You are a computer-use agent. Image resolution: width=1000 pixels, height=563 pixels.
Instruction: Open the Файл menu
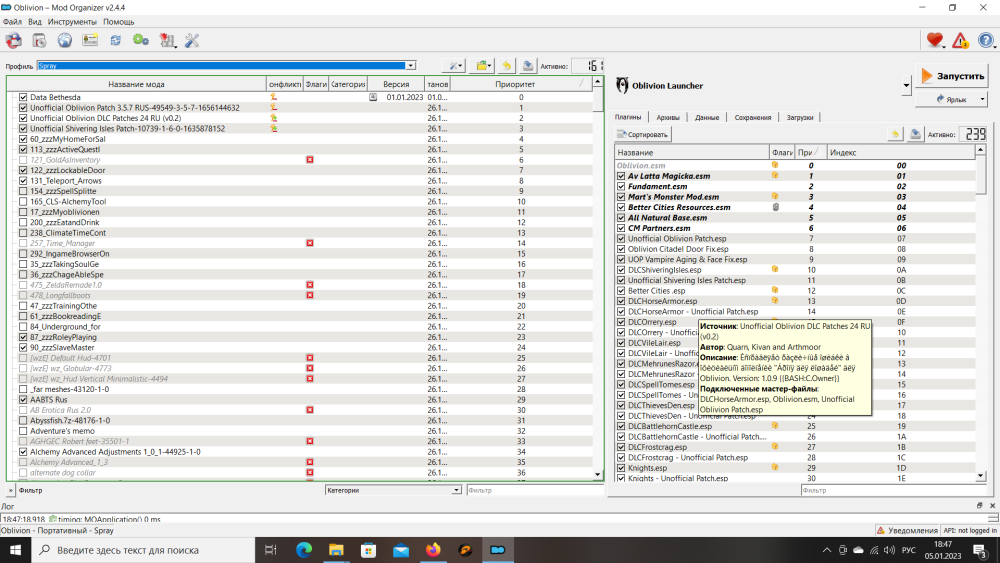[12, 22]
